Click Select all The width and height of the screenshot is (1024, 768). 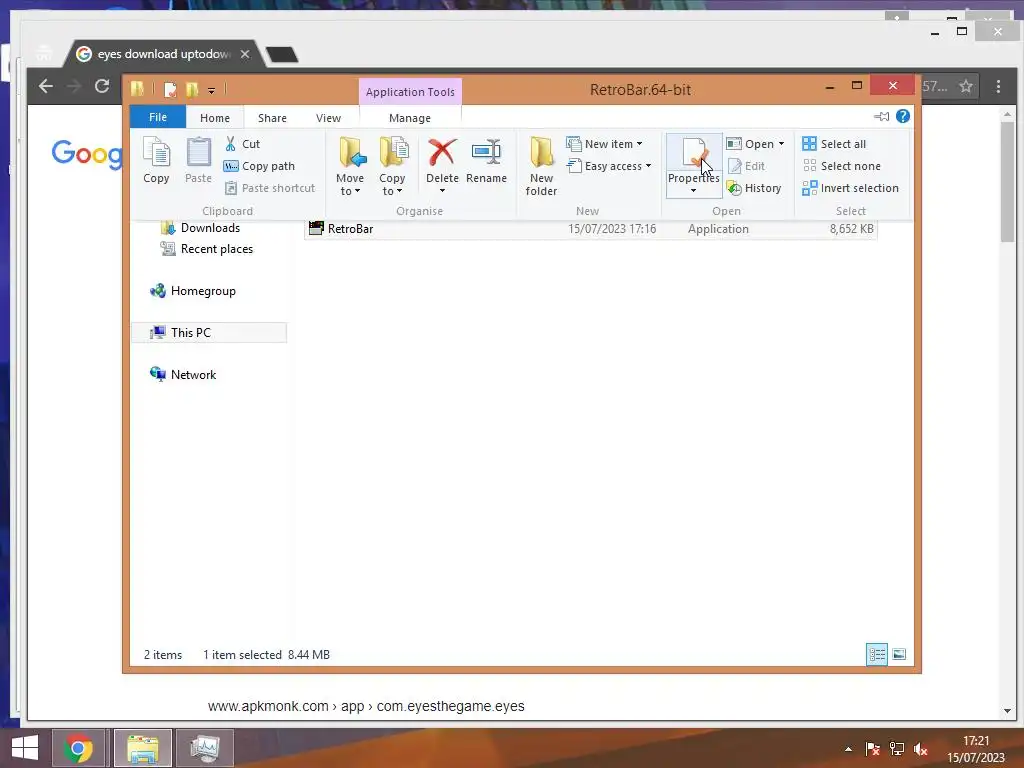pyautogui.click(x=834, y=144)
